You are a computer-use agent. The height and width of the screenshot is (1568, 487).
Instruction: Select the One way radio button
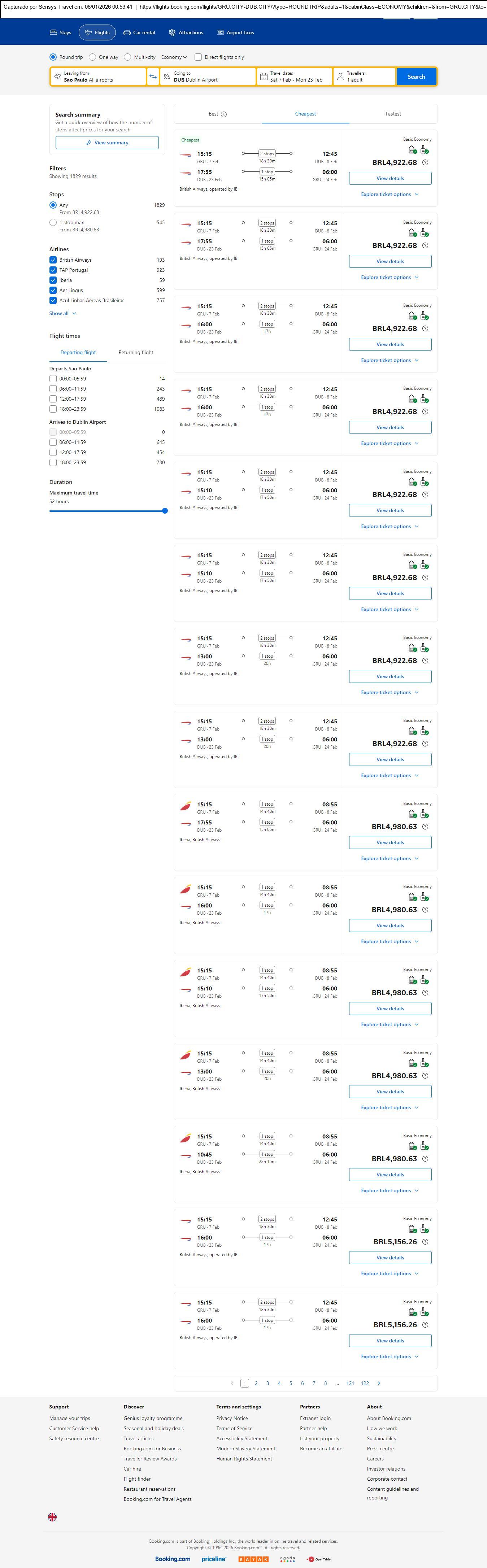tap(92, 57)
